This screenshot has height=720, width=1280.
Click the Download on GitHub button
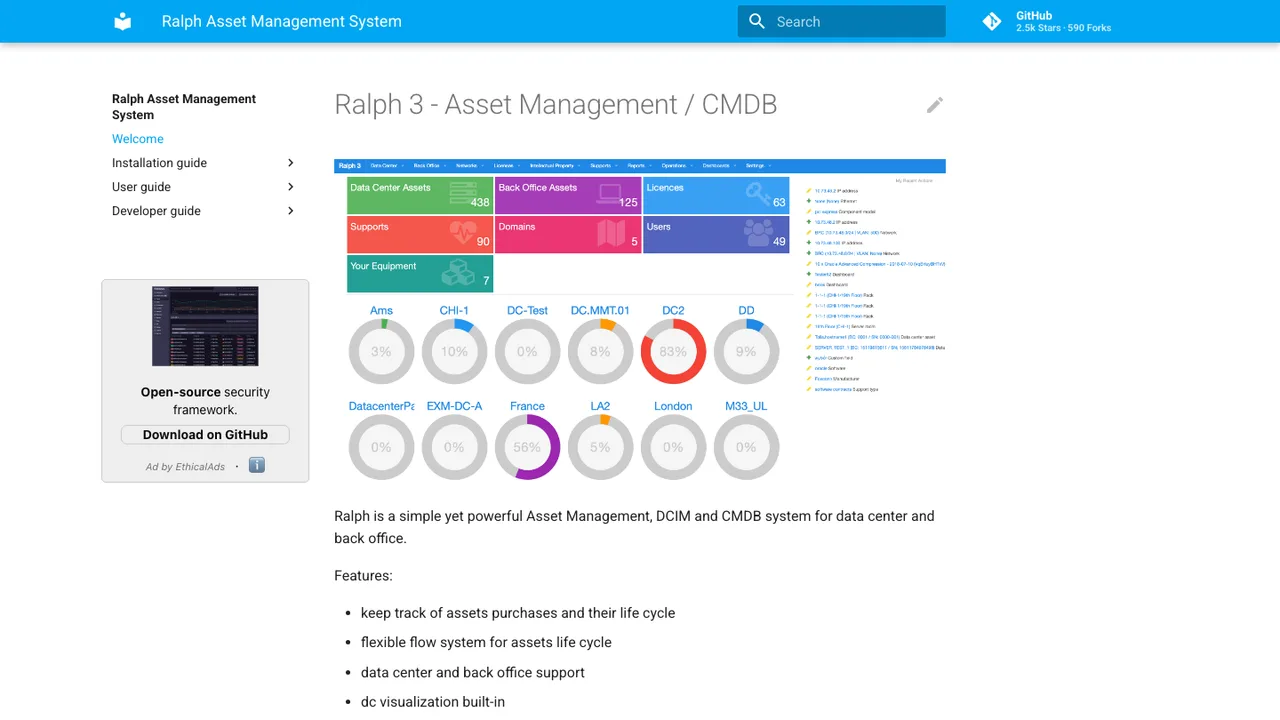pyautogui.click(x=205, y=435)
